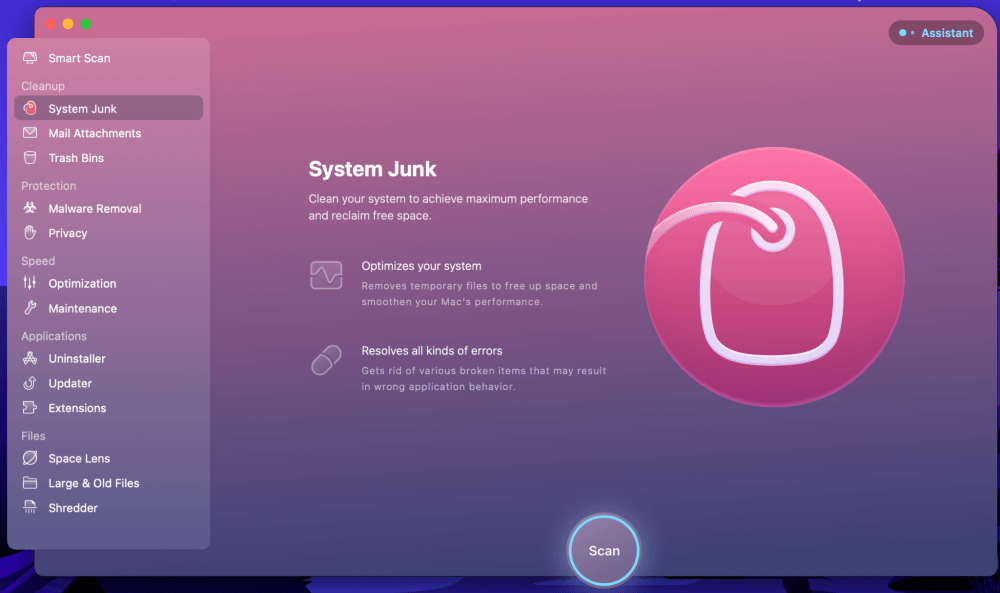Open the Assistant panel
The width and height of the screenshot is (1000, 593).
coord(936,33)
